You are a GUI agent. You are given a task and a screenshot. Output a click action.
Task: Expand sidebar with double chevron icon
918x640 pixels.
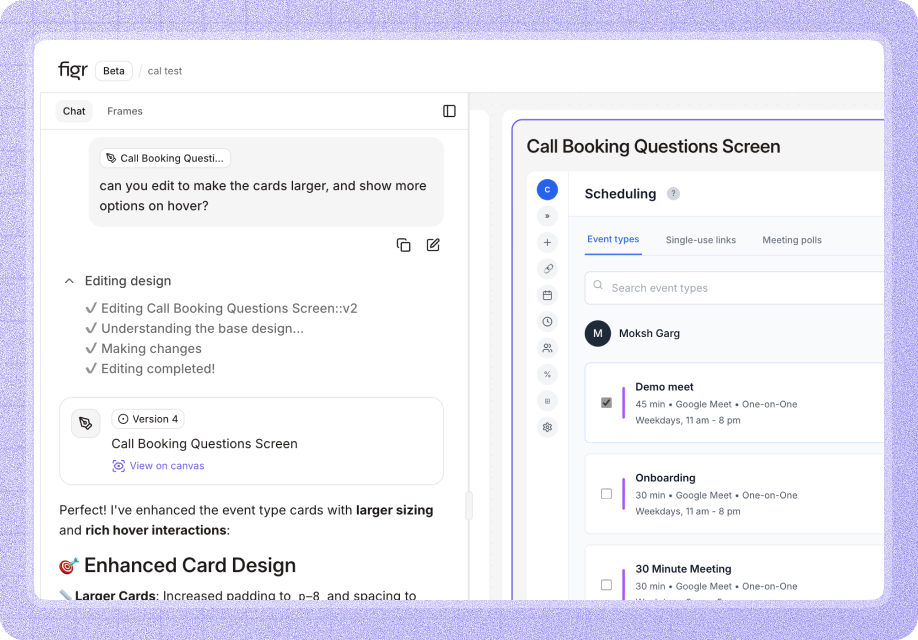(x=547, y=216)
